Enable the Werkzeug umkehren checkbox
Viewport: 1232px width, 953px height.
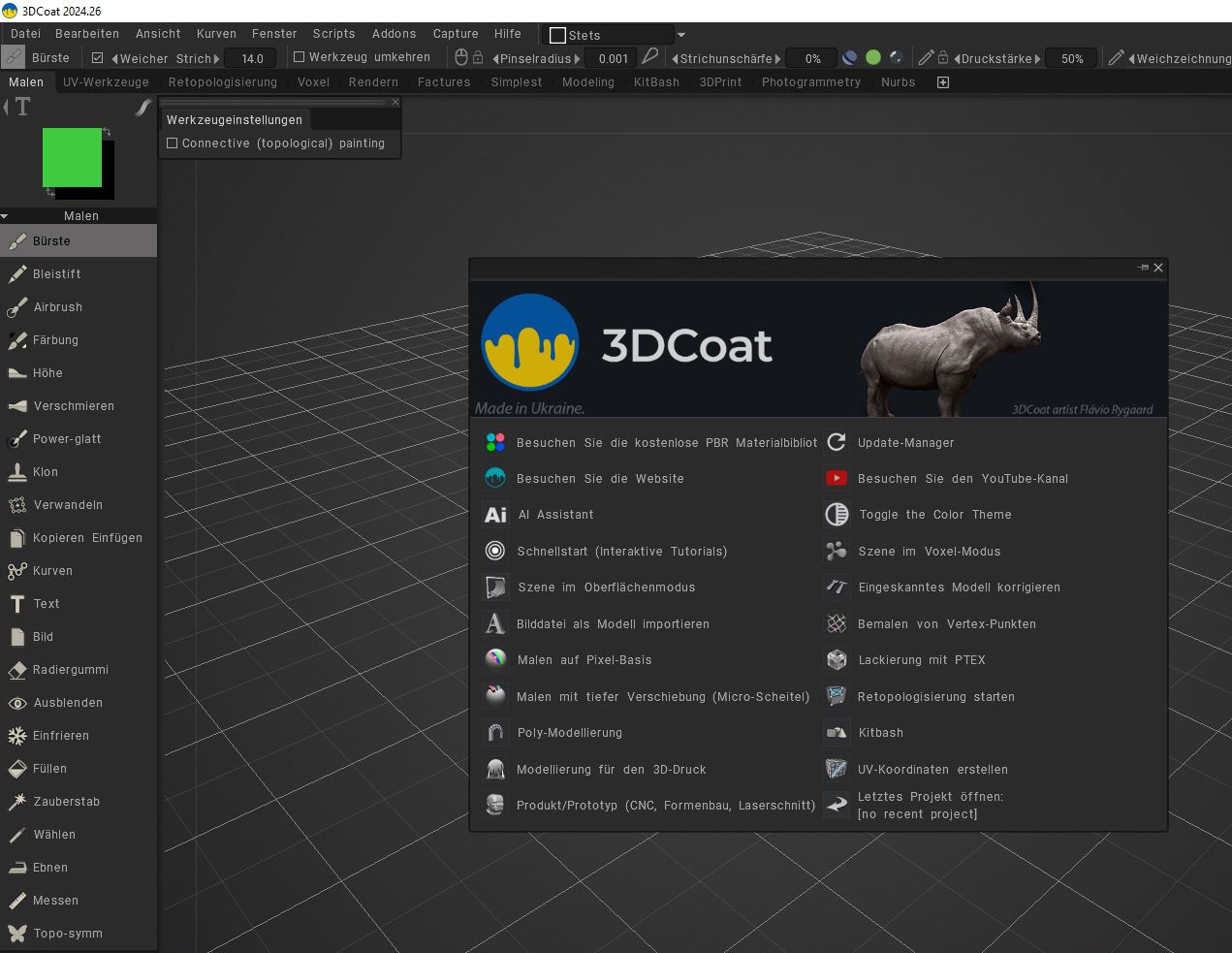(x=299, y=57)
